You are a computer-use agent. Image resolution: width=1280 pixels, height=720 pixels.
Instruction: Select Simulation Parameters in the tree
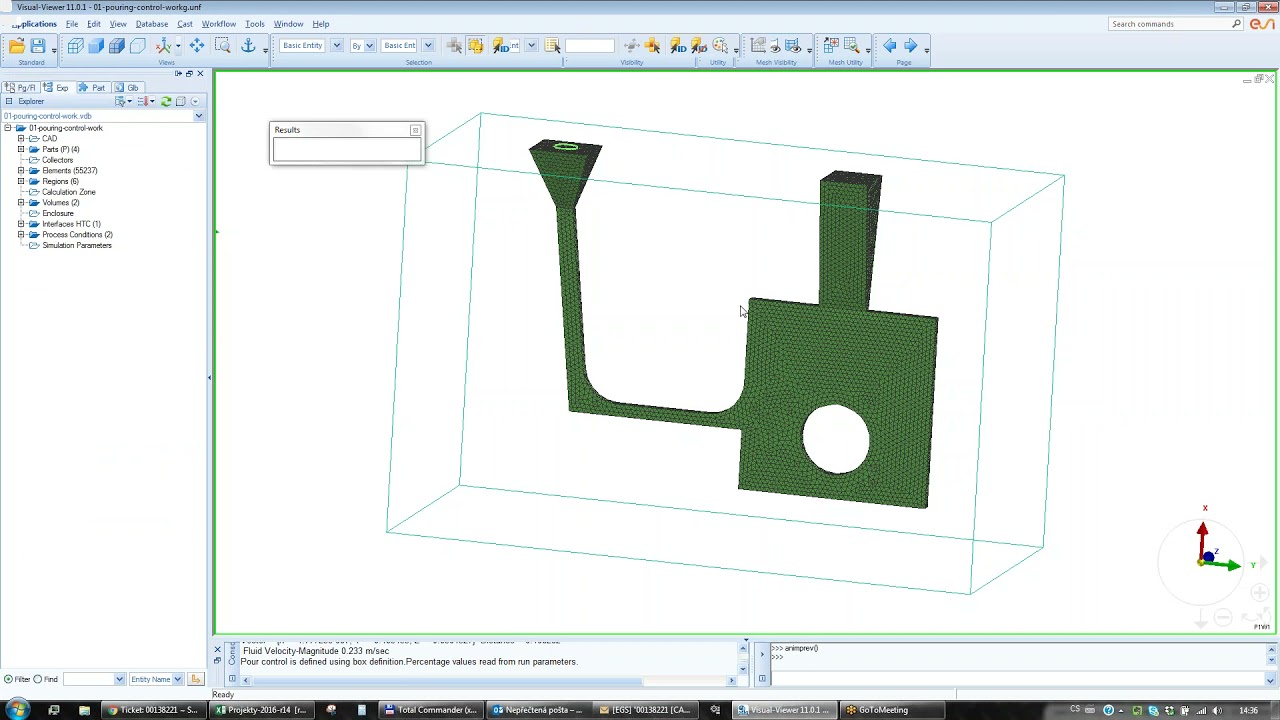[x=76, y=245]
